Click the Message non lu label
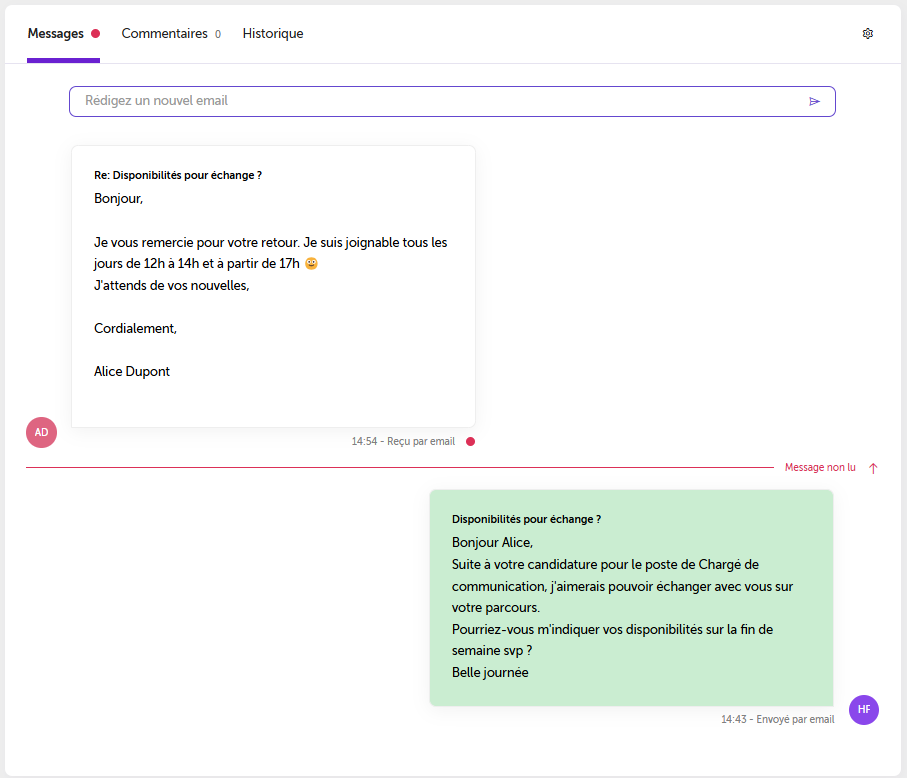The image size is (907, 778). (x=820, y=467)
